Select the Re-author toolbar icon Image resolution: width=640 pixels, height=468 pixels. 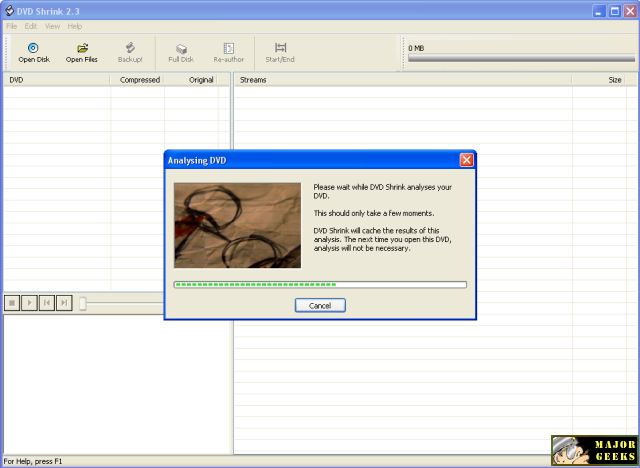[x=229, y=53]
